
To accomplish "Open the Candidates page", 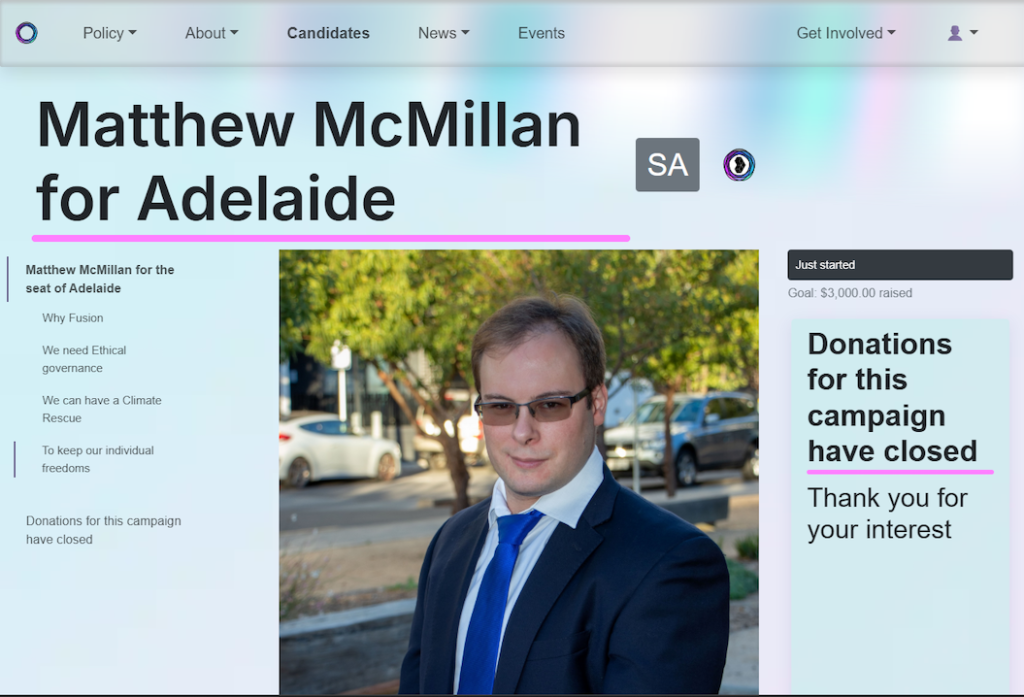I will 328,33.
